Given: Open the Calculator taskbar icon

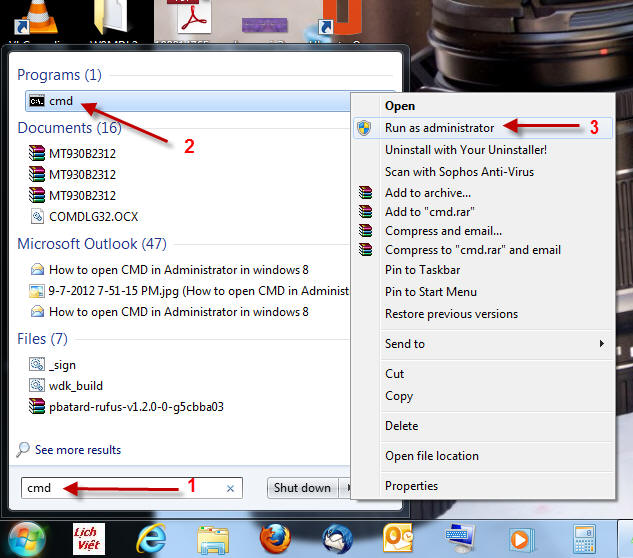Looking at the screenshot, I should 584,539.
